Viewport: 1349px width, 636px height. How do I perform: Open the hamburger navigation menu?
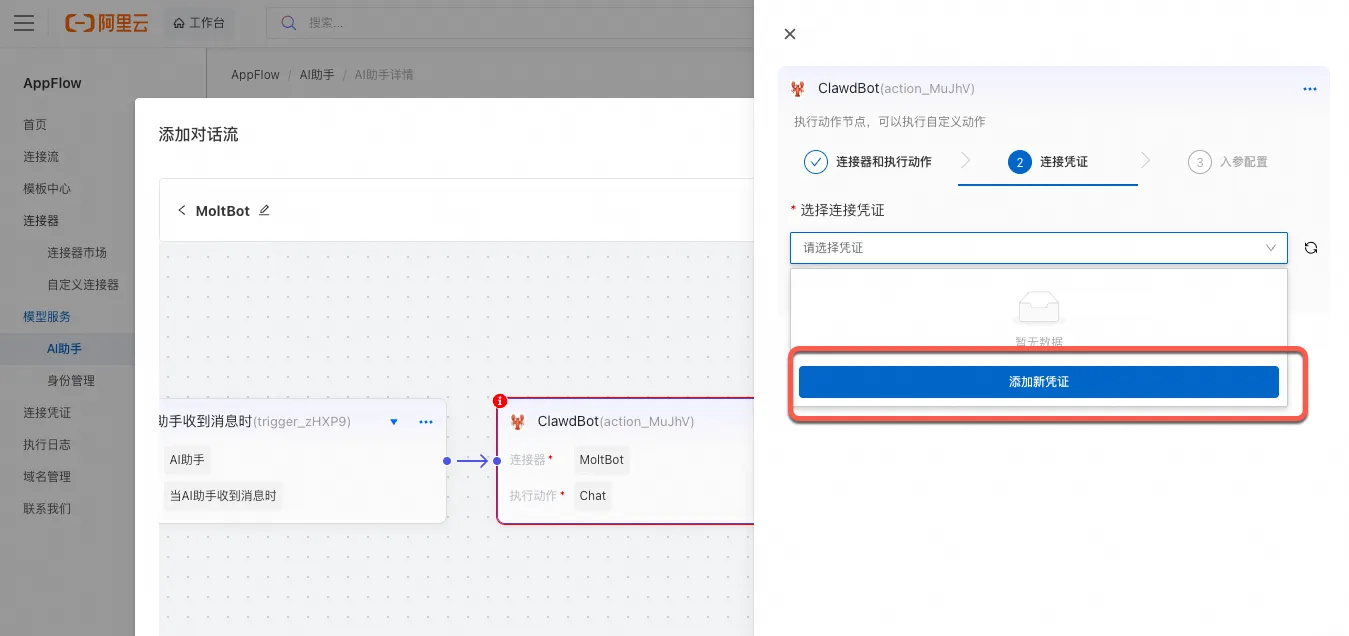pos(24,23)
